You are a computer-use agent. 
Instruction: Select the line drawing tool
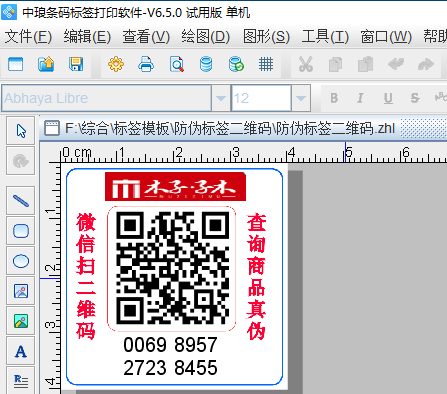[21, 201]
